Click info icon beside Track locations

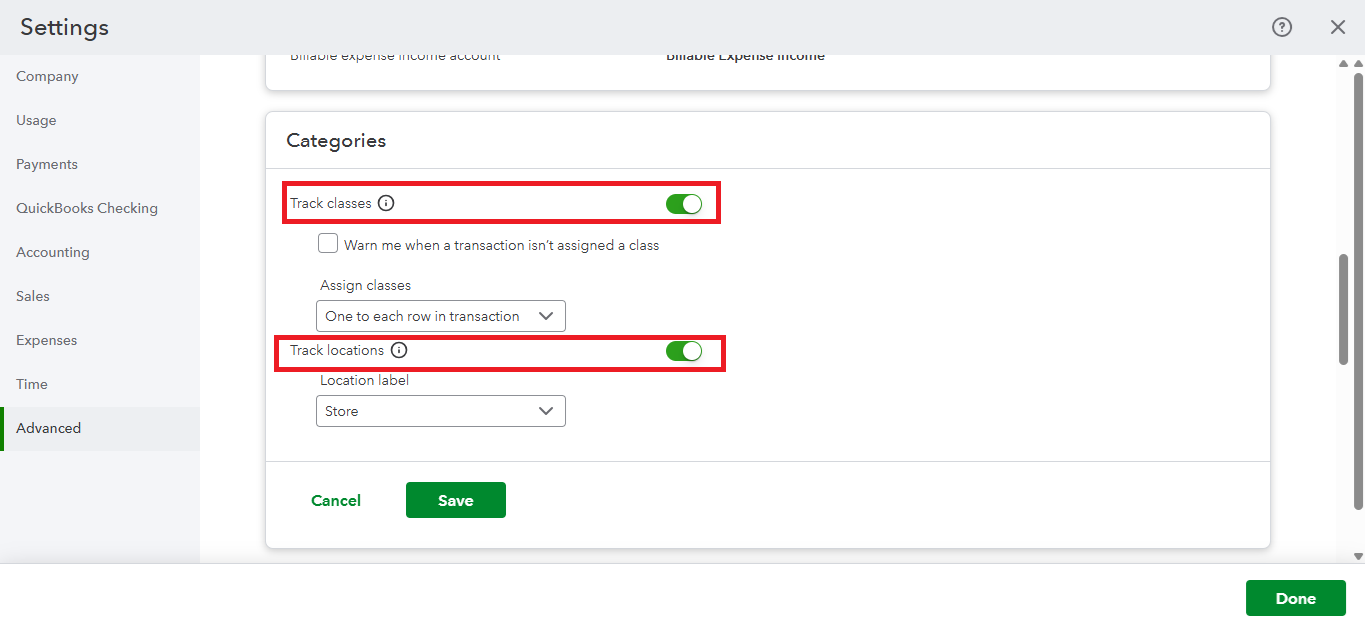[x=399, y=350]
